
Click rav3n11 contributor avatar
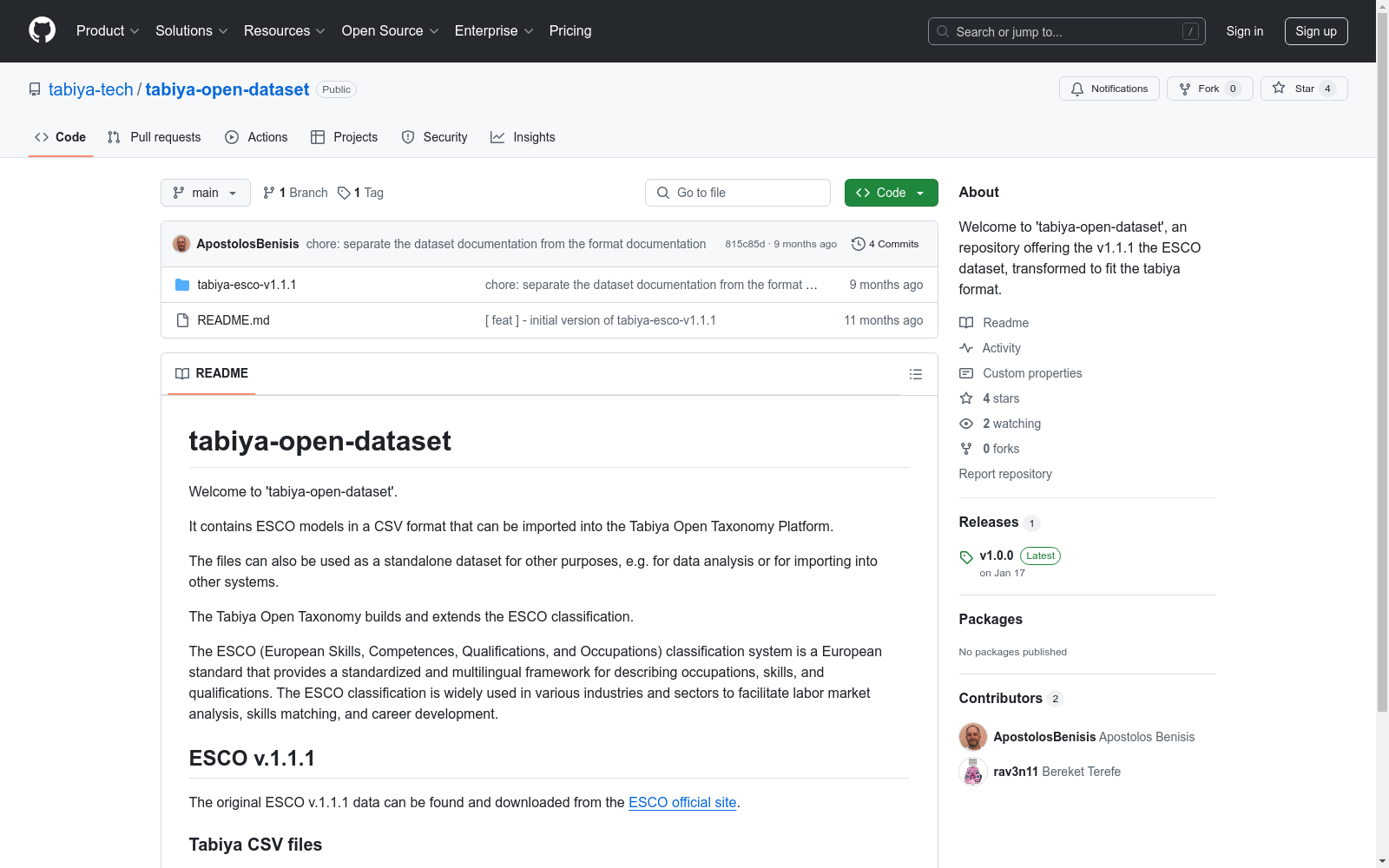(x=973, y=772)
